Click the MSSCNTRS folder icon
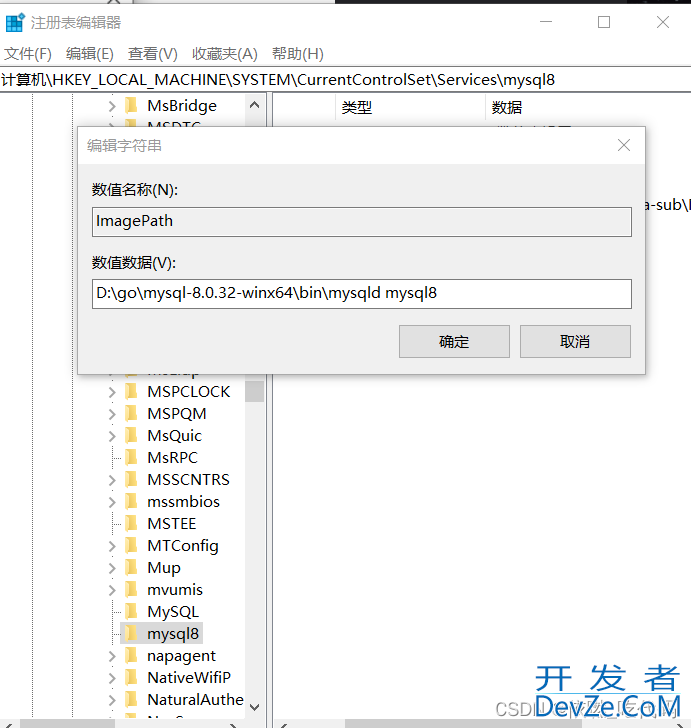Screen dimensions: 691x728 pyautogui.click(x=131, y=479)
